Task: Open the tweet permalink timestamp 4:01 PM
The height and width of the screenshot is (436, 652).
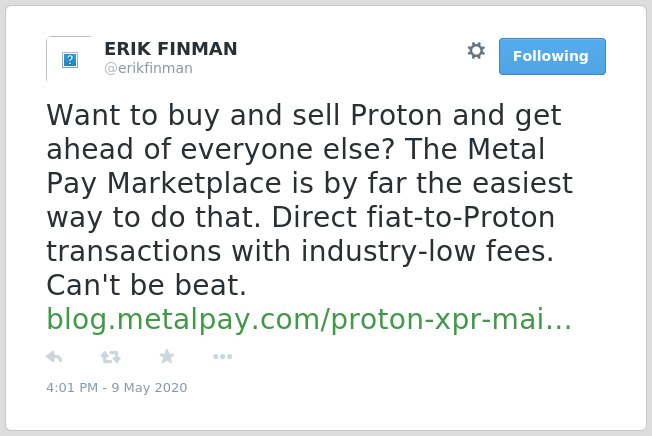Action: (72, 387)
